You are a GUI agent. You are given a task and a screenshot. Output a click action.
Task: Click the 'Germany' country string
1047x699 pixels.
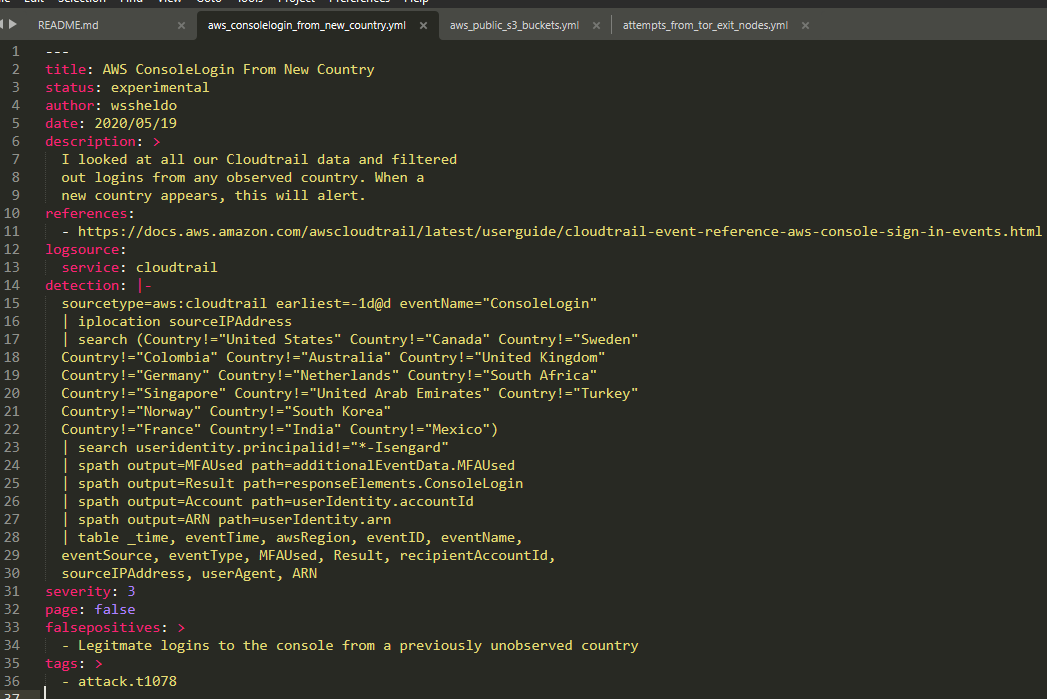(x=173, y=376)
